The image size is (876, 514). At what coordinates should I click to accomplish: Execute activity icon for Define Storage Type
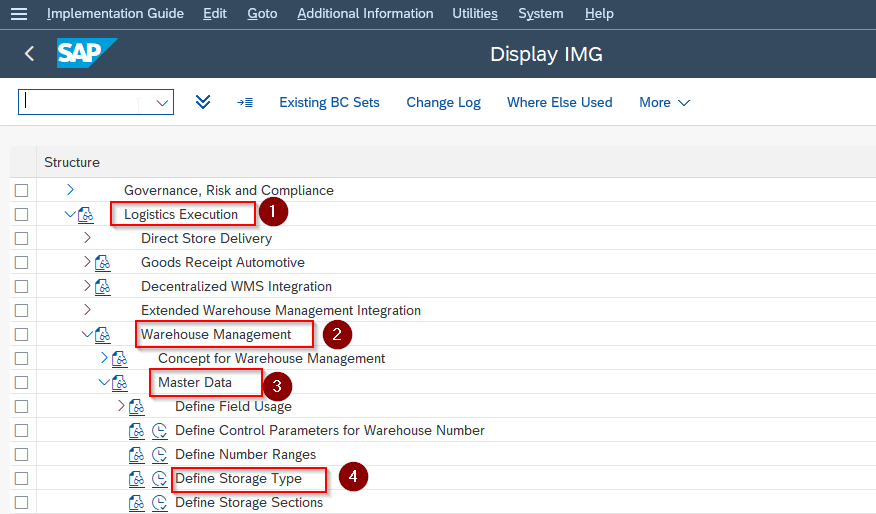click(x=160, y=479)
